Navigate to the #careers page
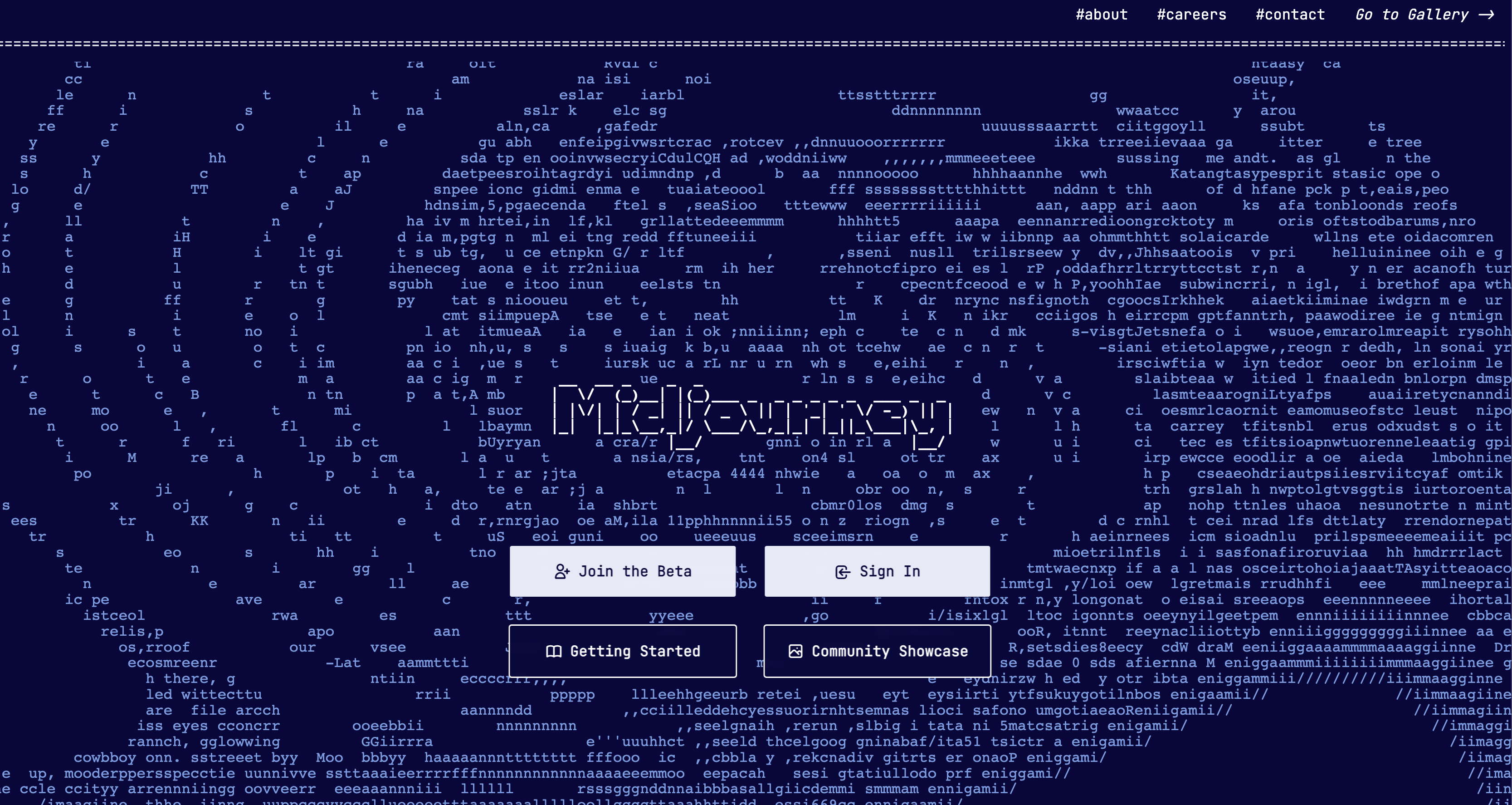The image size is (1512, 805). click(x=1191, y=15)
